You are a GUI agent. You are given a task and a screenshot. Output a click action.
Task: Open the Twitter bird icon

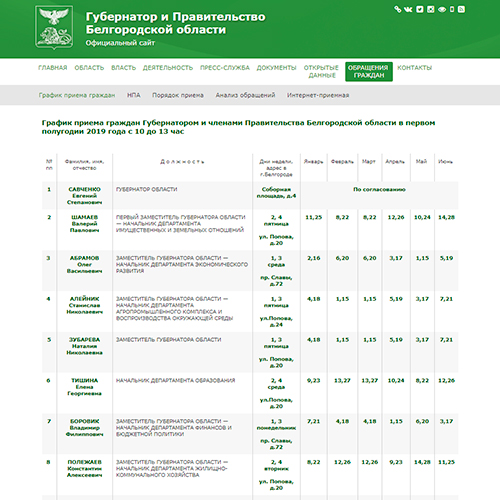coord(420,9)
